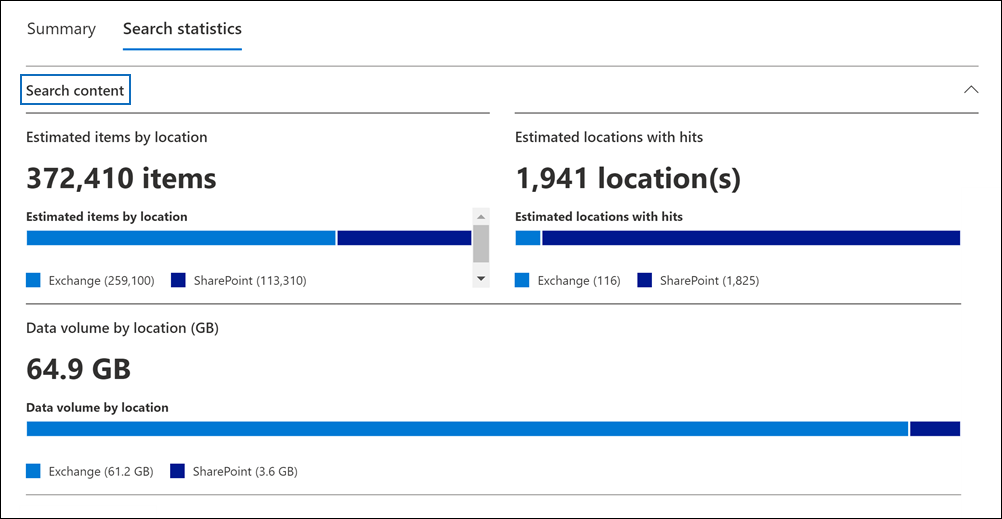The height and width of the screenshot is (519, 1002).
Task: Click the SharePoint segment of data volume bar
Action: tap(935, 429)
